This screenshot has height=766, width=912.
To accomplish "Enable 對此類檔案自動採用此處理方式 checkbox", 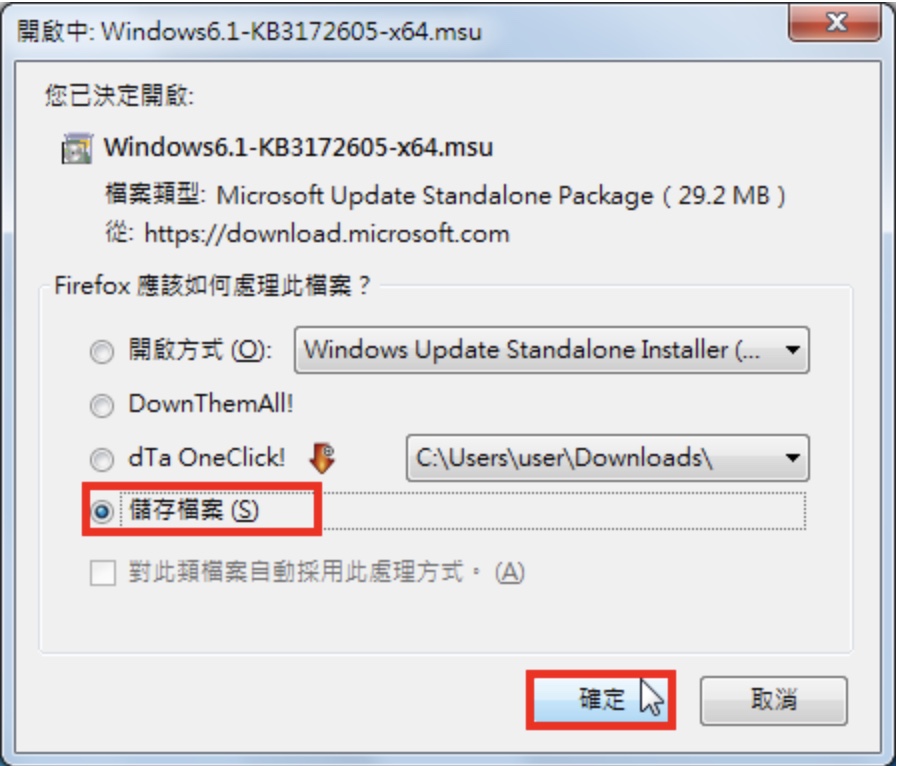I will point(103,573).
